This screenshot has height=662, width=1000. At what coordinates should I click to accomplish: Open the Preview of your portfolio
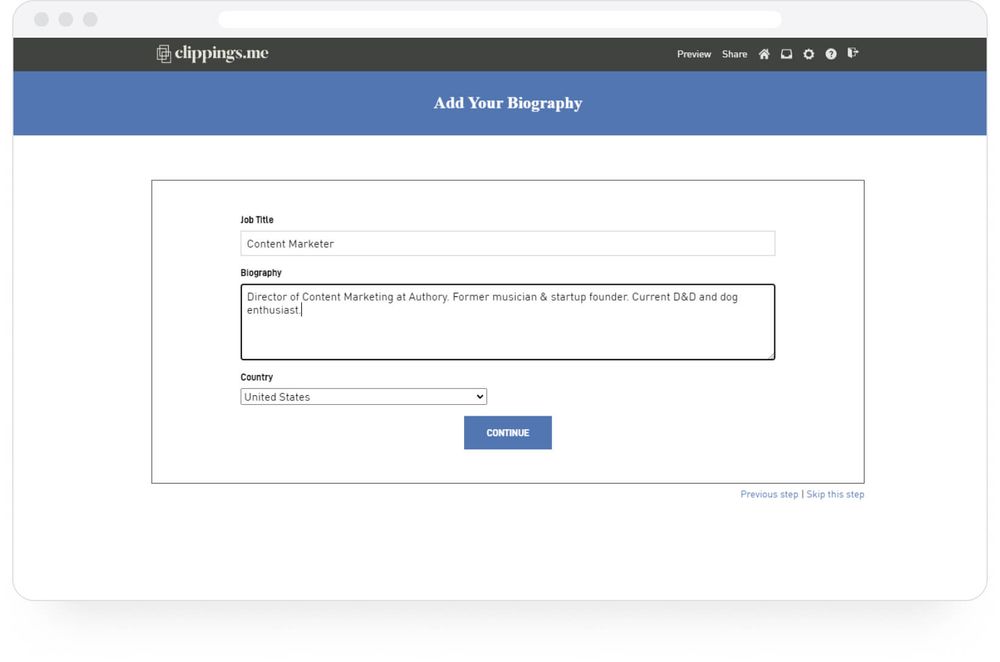tap(694, 54)
